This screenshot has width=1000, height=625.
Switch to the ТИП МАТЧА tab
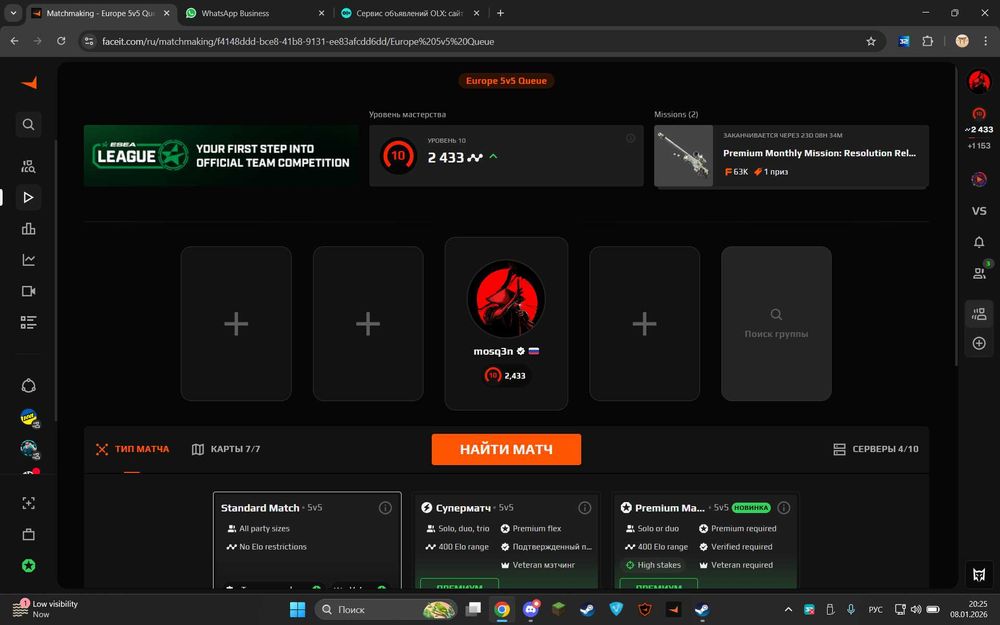coord(133,449)
